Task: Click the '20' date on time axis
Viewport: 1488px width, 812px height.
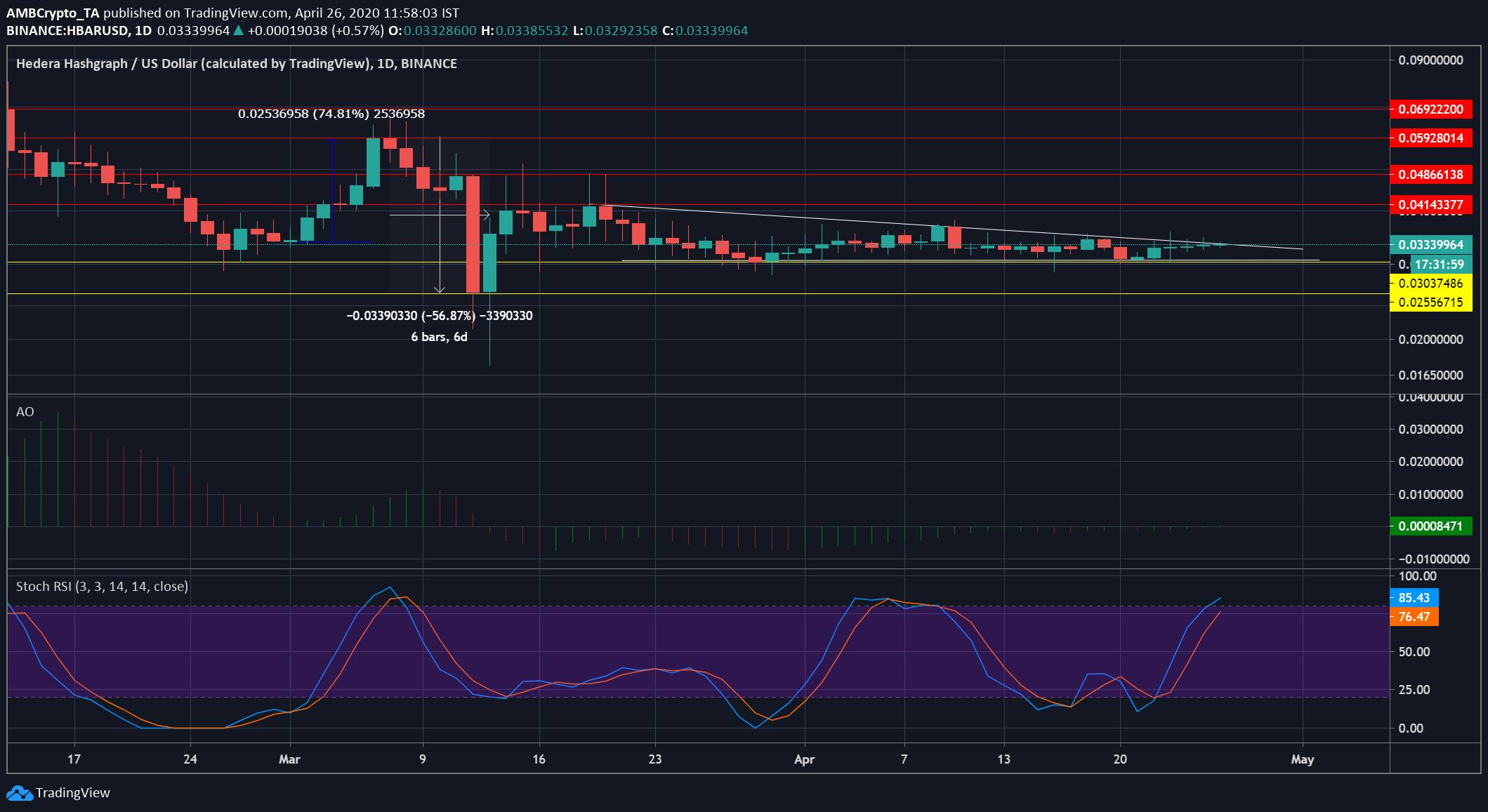Action: point(1120,759)
